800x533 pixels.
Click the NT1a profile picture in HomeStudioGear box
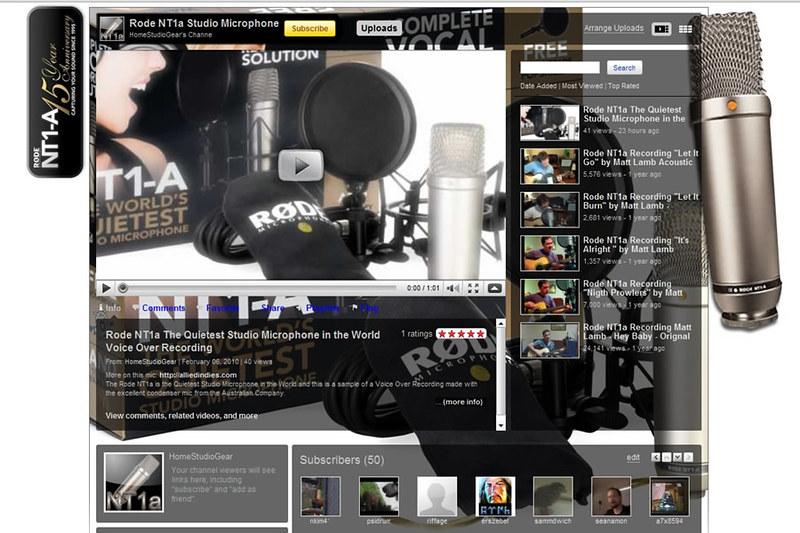[x=134, y=483]
